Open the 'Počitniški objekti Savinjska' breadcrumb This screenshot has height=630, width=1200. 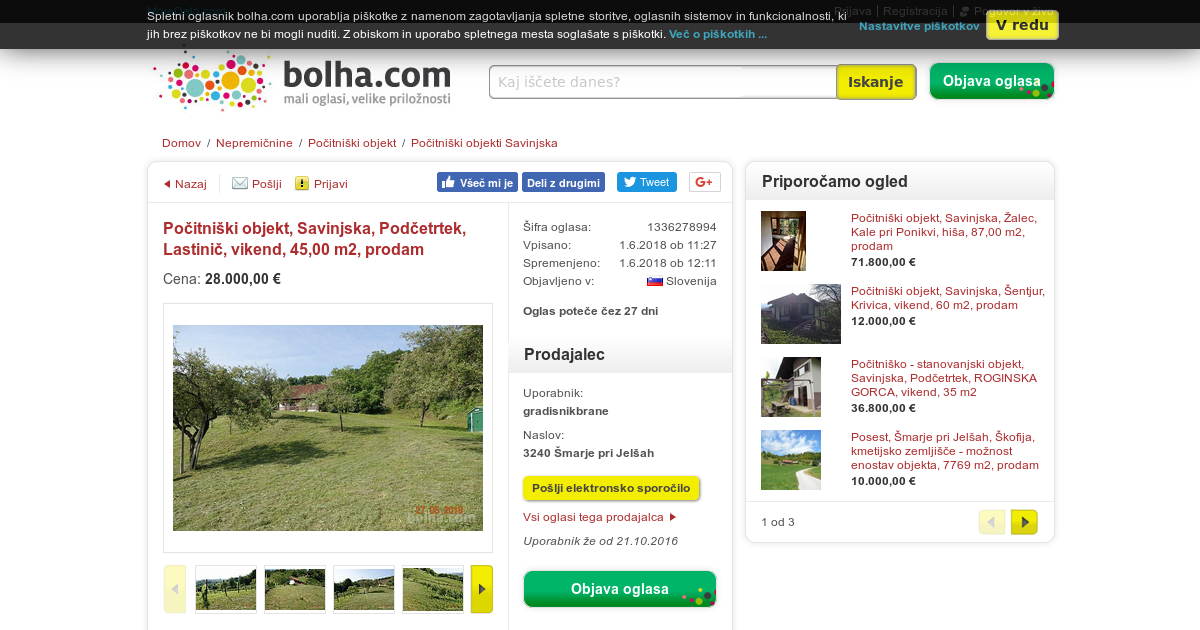tap(484, 143)
